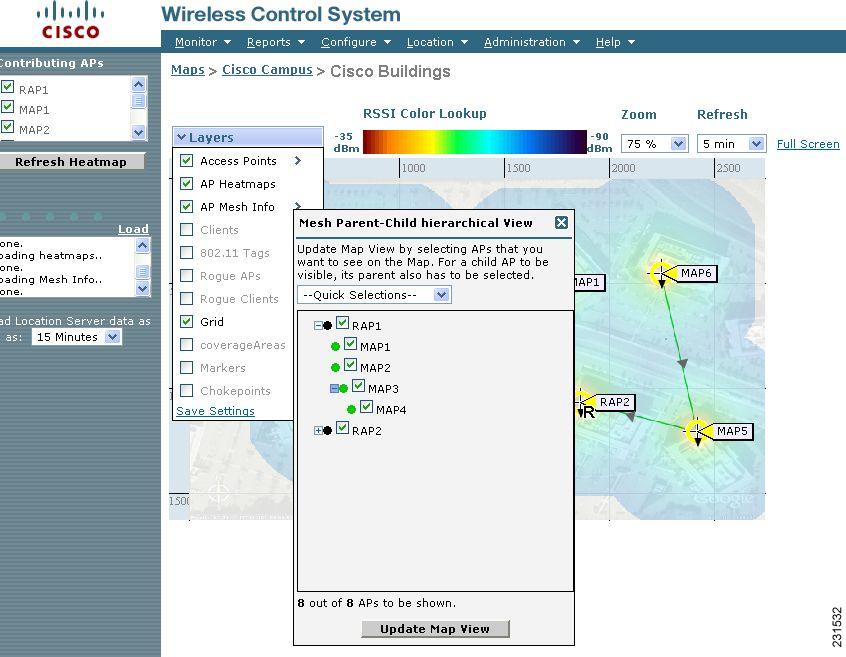This screenshot has height=657, width=846.
Task: Click the RSSI Color Lookup gradient bar
Action: (474, 142)
